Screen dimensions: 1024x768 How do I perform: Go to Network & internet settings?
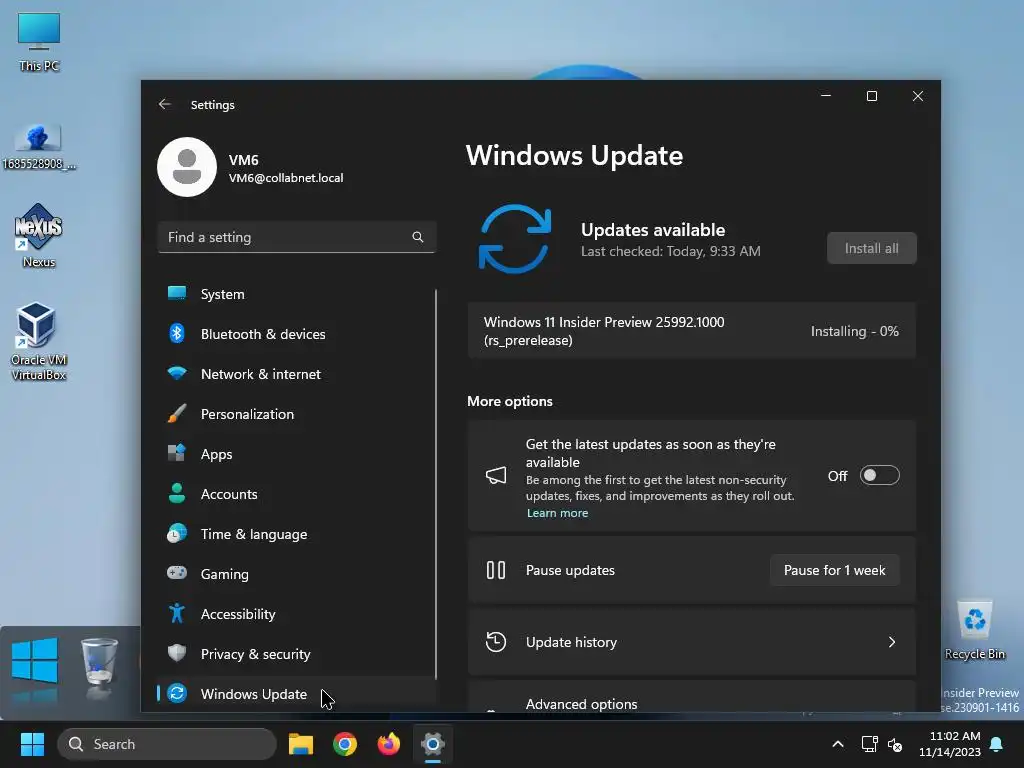coord(296,374)
